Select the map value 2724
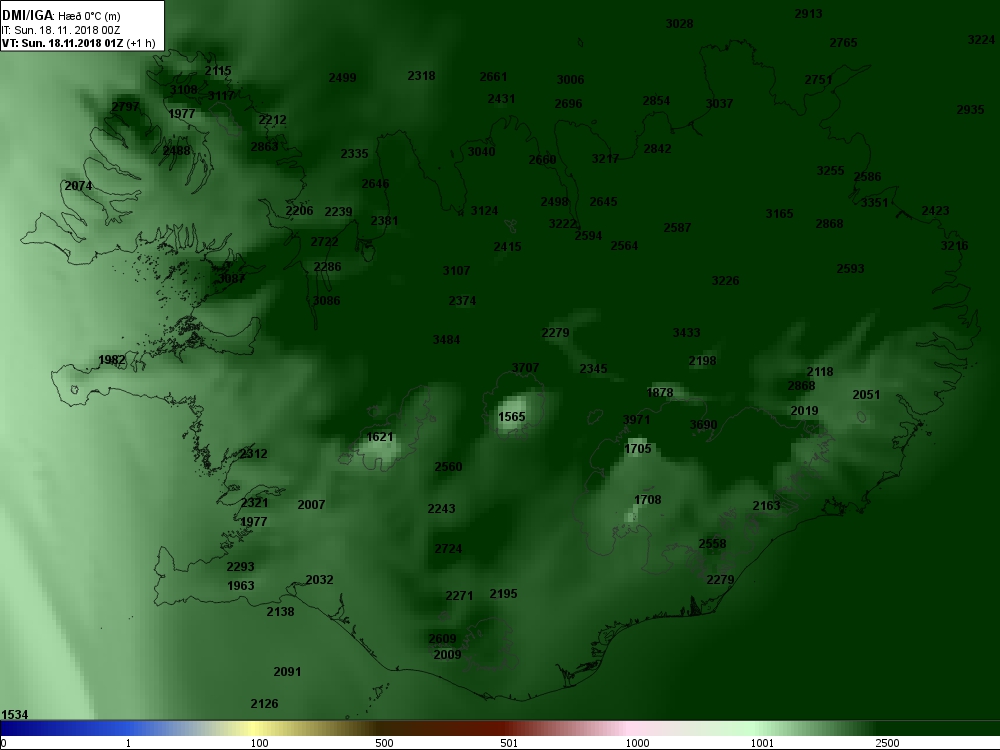Screen dimensions: 1000x750 [448, 549]
